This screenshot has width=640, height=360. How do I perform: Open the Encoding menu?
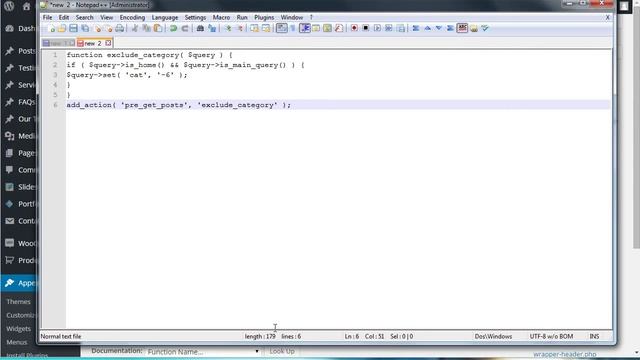(132, 18)
